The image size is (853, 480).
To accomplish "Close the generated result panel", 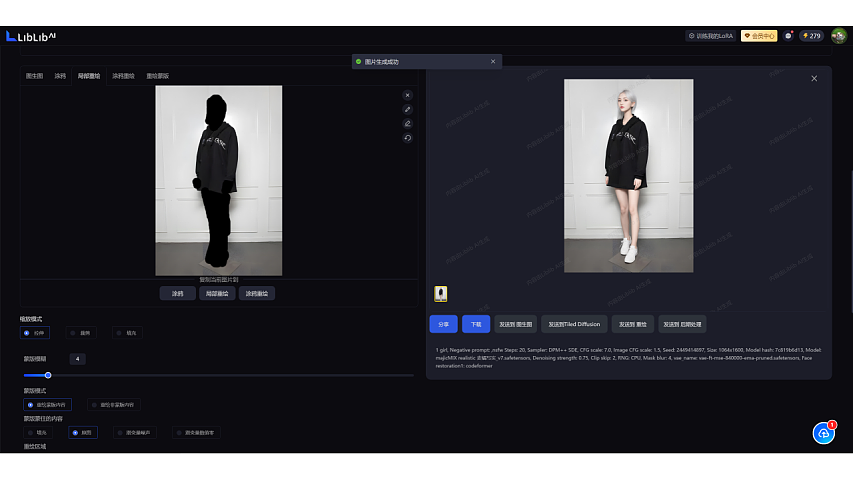I will (814, 78).
